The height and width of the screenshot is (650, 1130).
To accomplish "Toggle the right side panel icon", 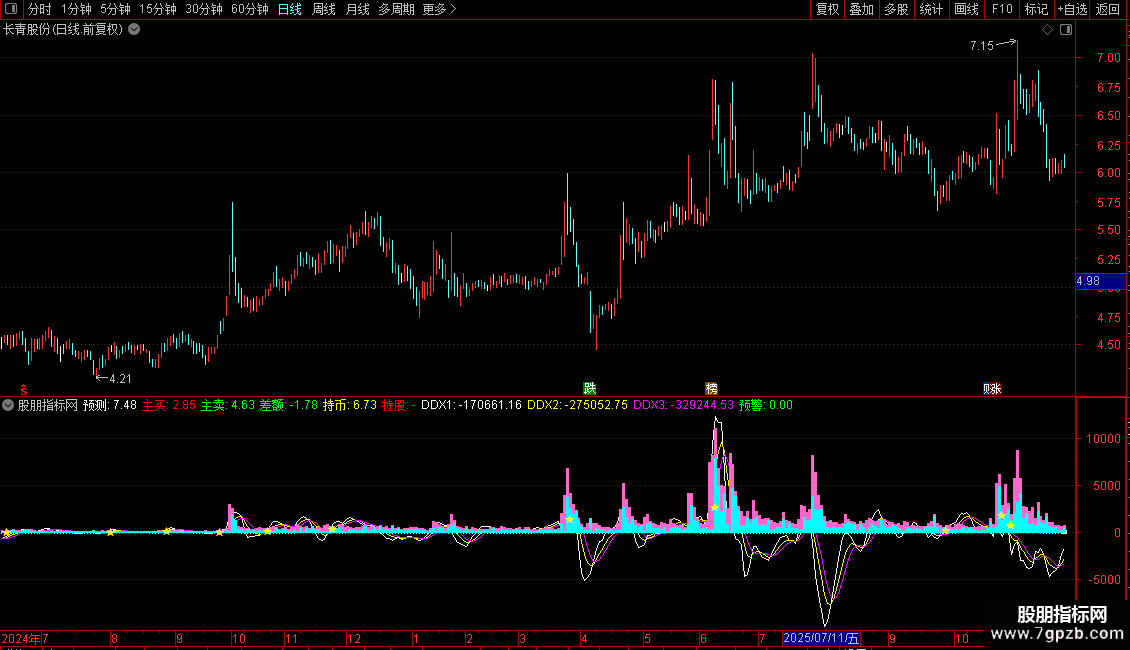I will (1066, 30).
